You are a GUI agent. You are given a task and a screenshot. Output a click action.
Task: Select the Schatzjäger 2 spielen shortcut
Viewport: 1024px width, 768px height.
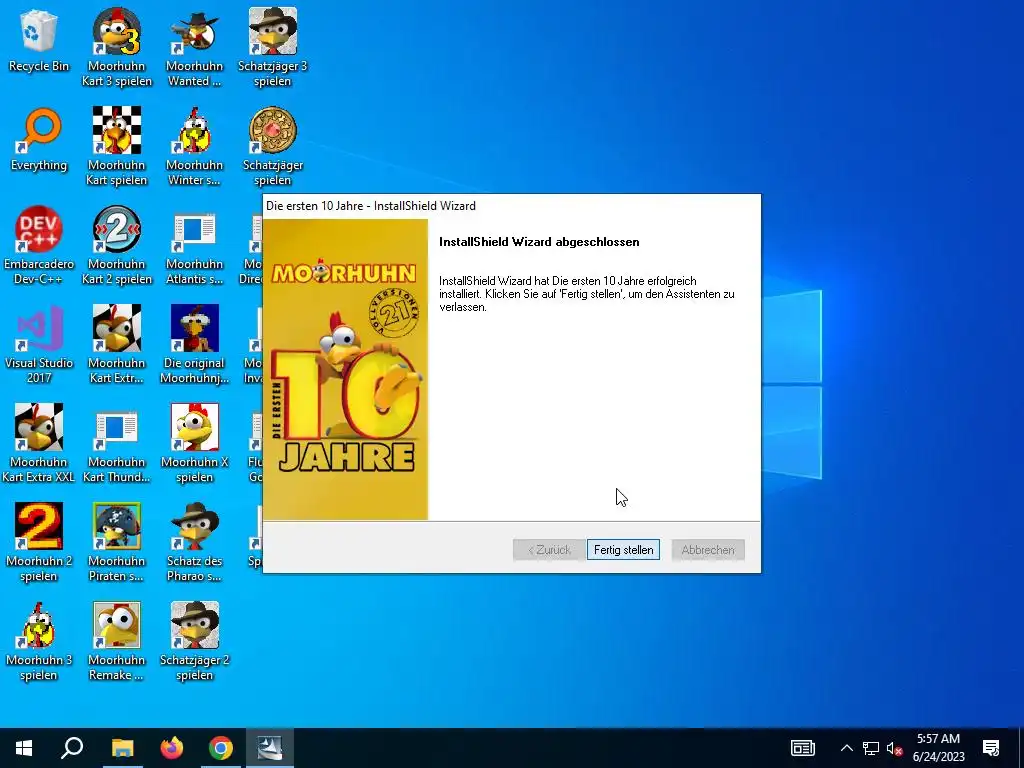click(194, 642)
